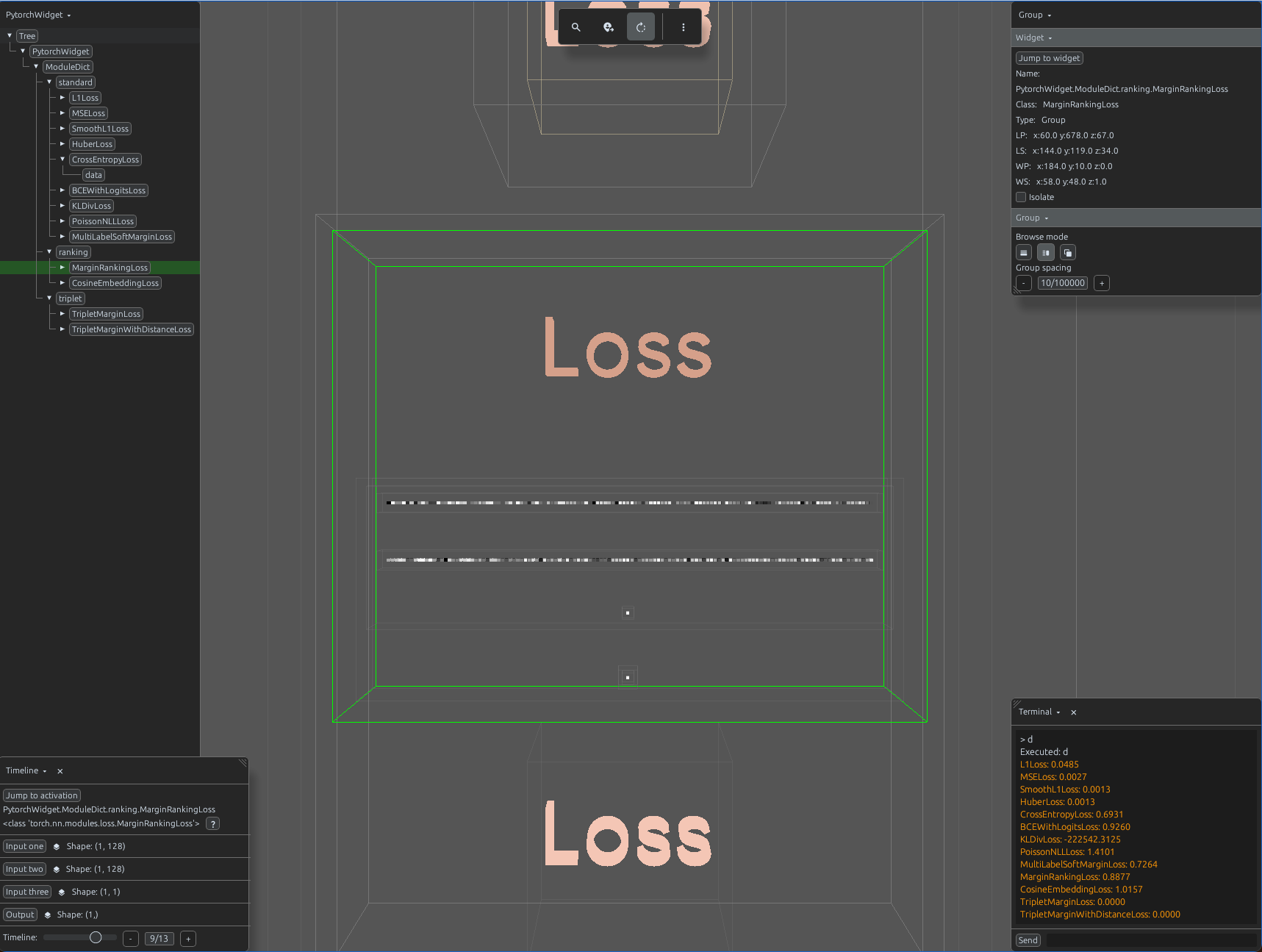The image size is (1262, 952).
Task: Expand the HuberLoss tree node
Action: [x=62, y=143]
